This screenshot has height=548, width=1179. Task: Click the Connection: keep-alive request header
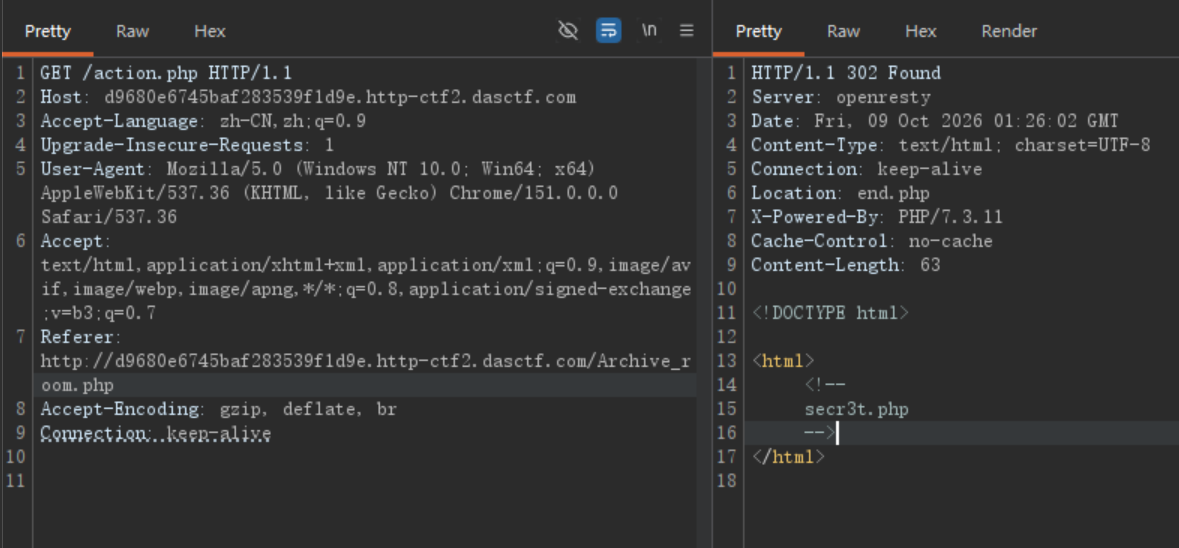(x=156, y=434)
